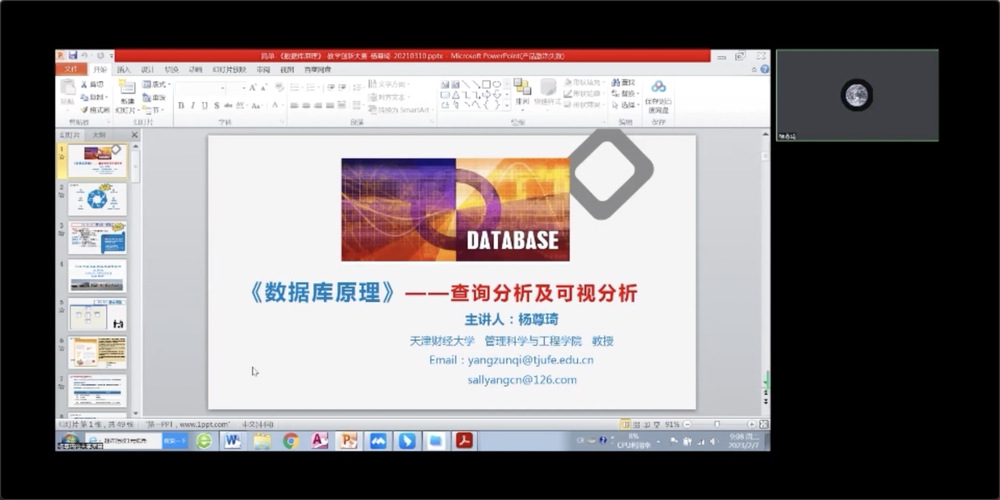This screenshot has width=1000, height=500.
Task: Switch to the Insert ribbon tab
Action: pyautogui.click(x=124, y=69)
